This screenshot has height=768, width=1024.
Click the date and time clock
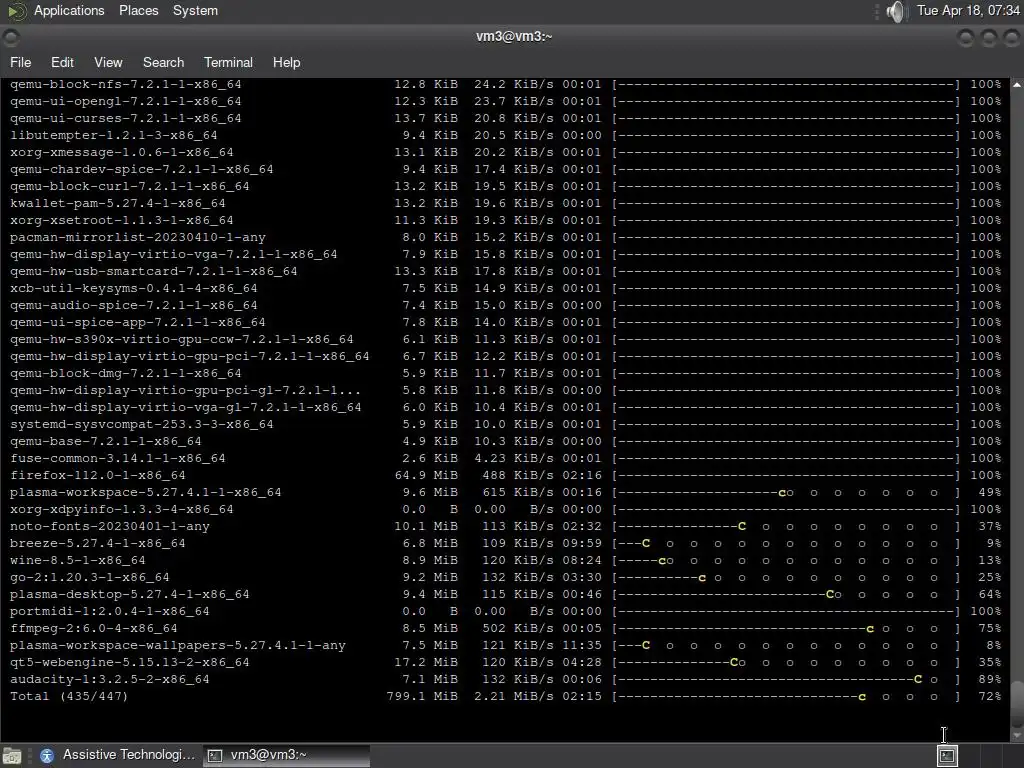click(968, 10)
